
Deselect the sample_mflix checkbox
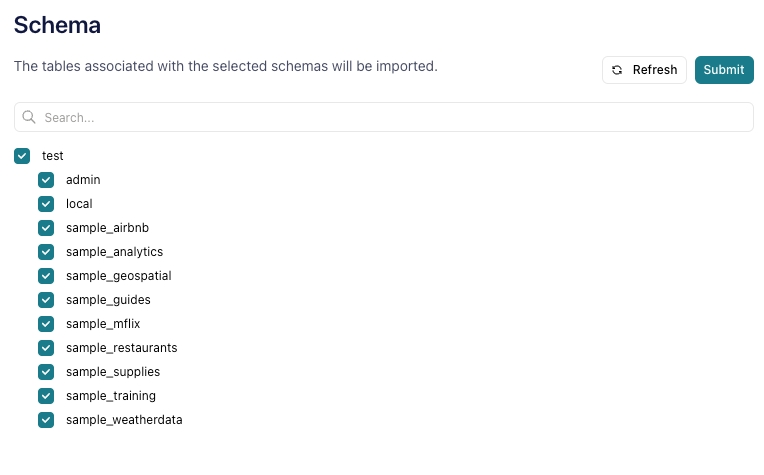pos(46,324)
